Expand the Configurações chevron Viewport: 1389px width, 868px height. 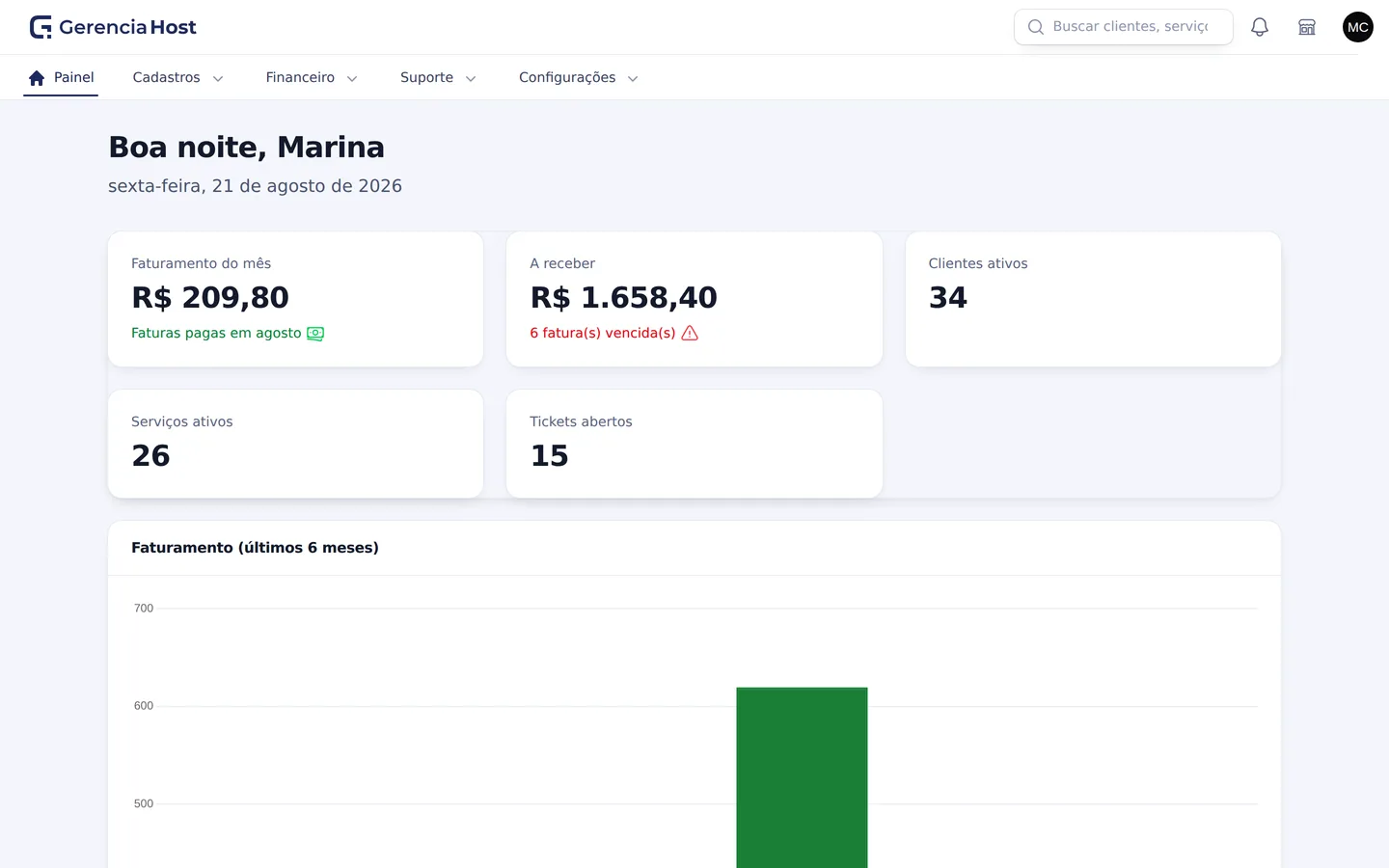pos(633,79)
